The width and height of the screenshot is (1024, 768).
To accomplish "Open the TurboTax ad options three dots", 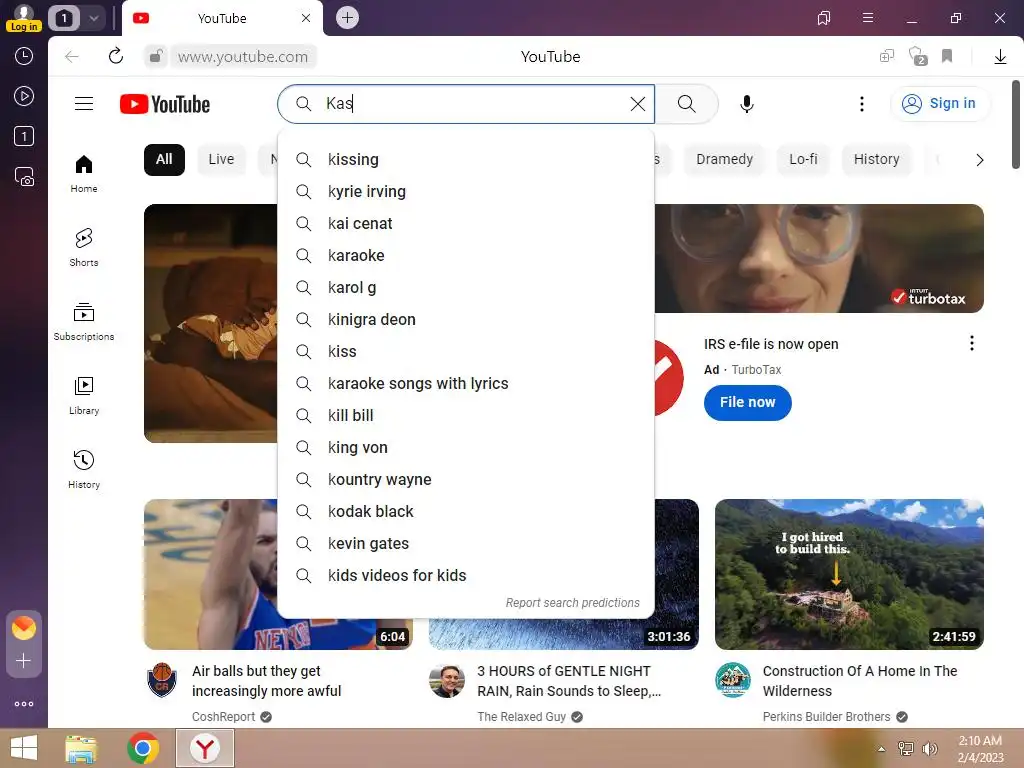I will click(971, 344).
